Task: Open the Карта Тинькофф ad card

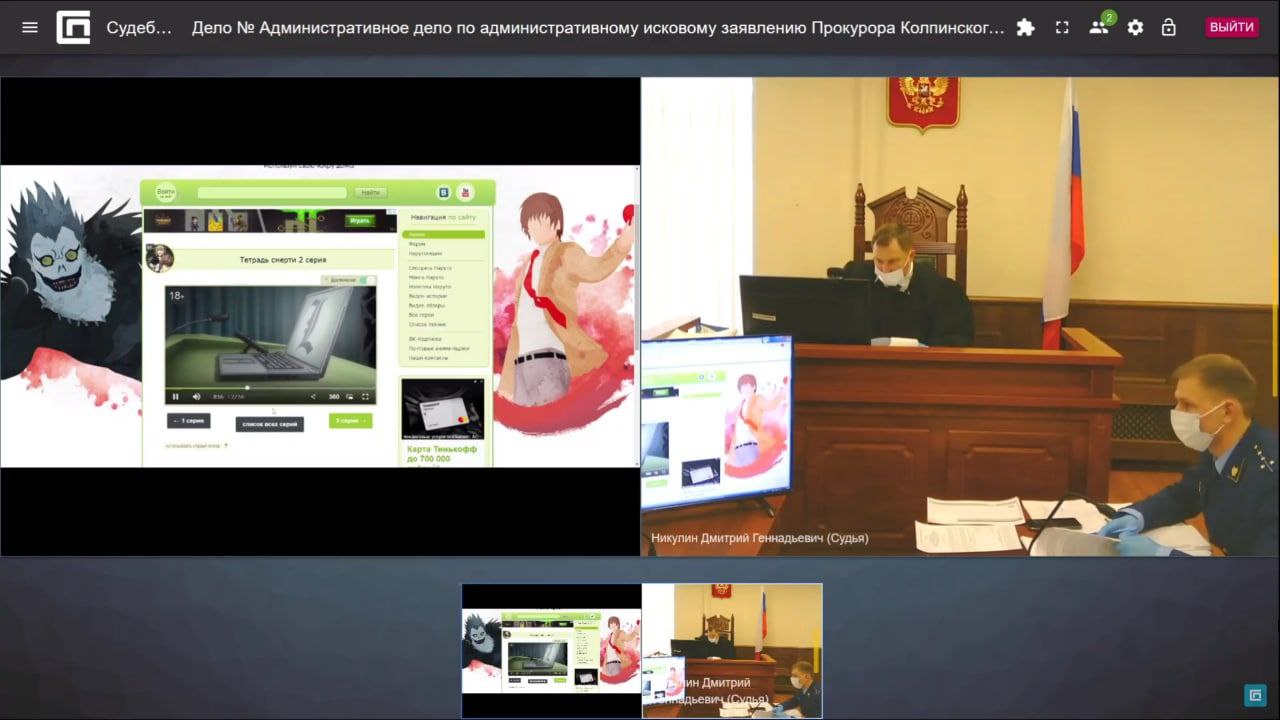Action: pos(442,422)
